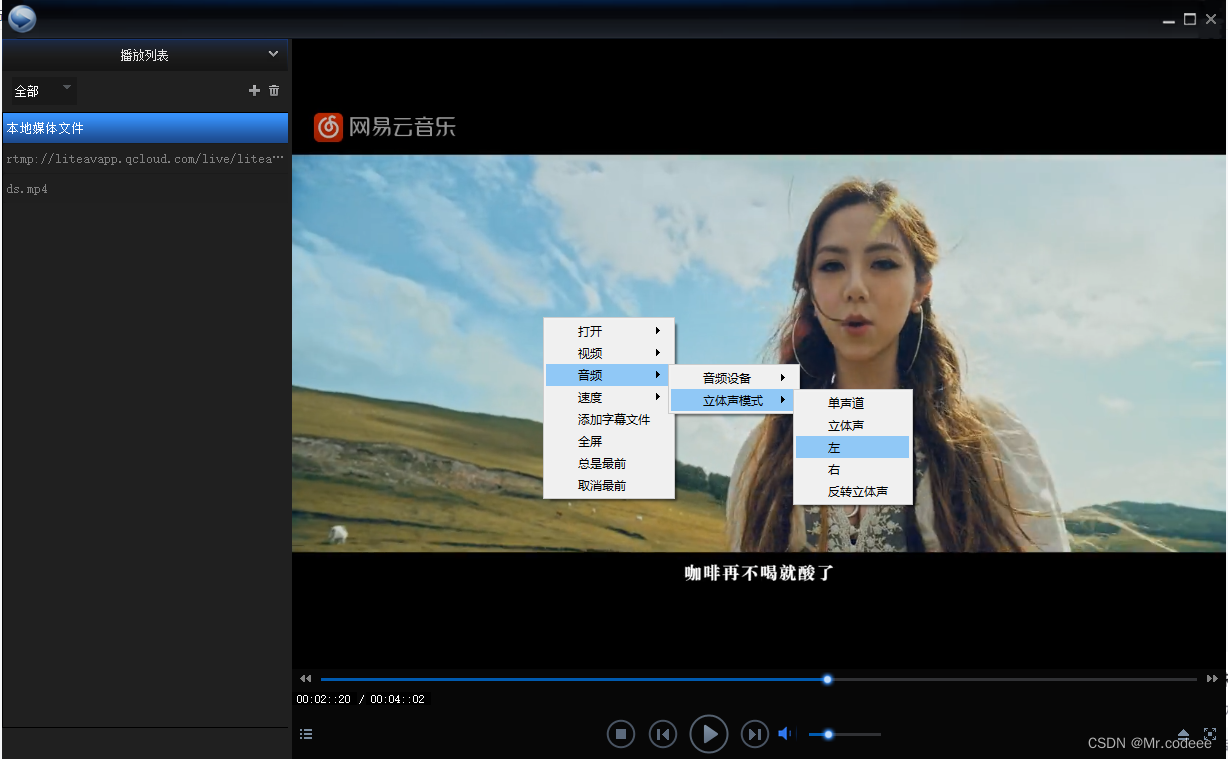1228x759 pixels.
Task: Open the playlist menu icon at bottom left
Action: (306, 733)
